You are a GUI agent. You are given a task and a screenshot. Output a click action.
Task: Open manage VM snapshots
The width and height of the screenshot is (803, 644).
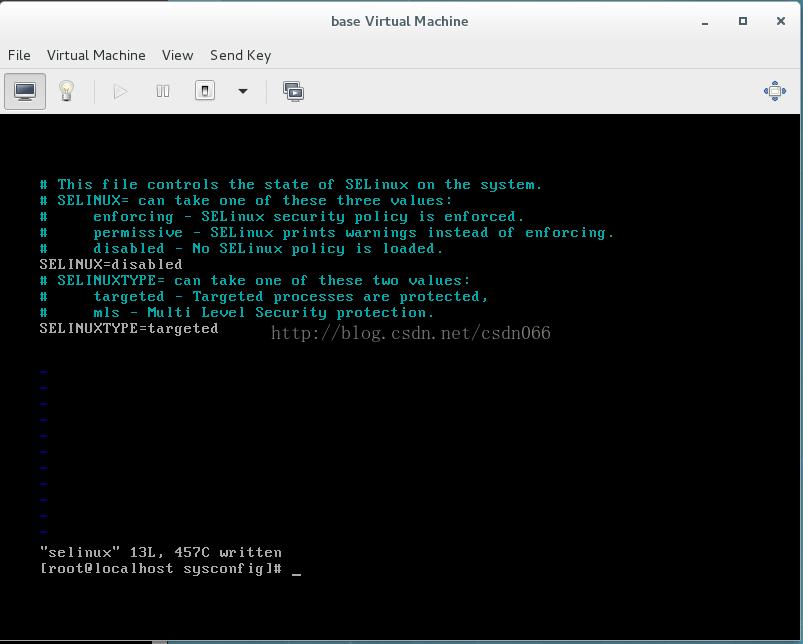293,92
